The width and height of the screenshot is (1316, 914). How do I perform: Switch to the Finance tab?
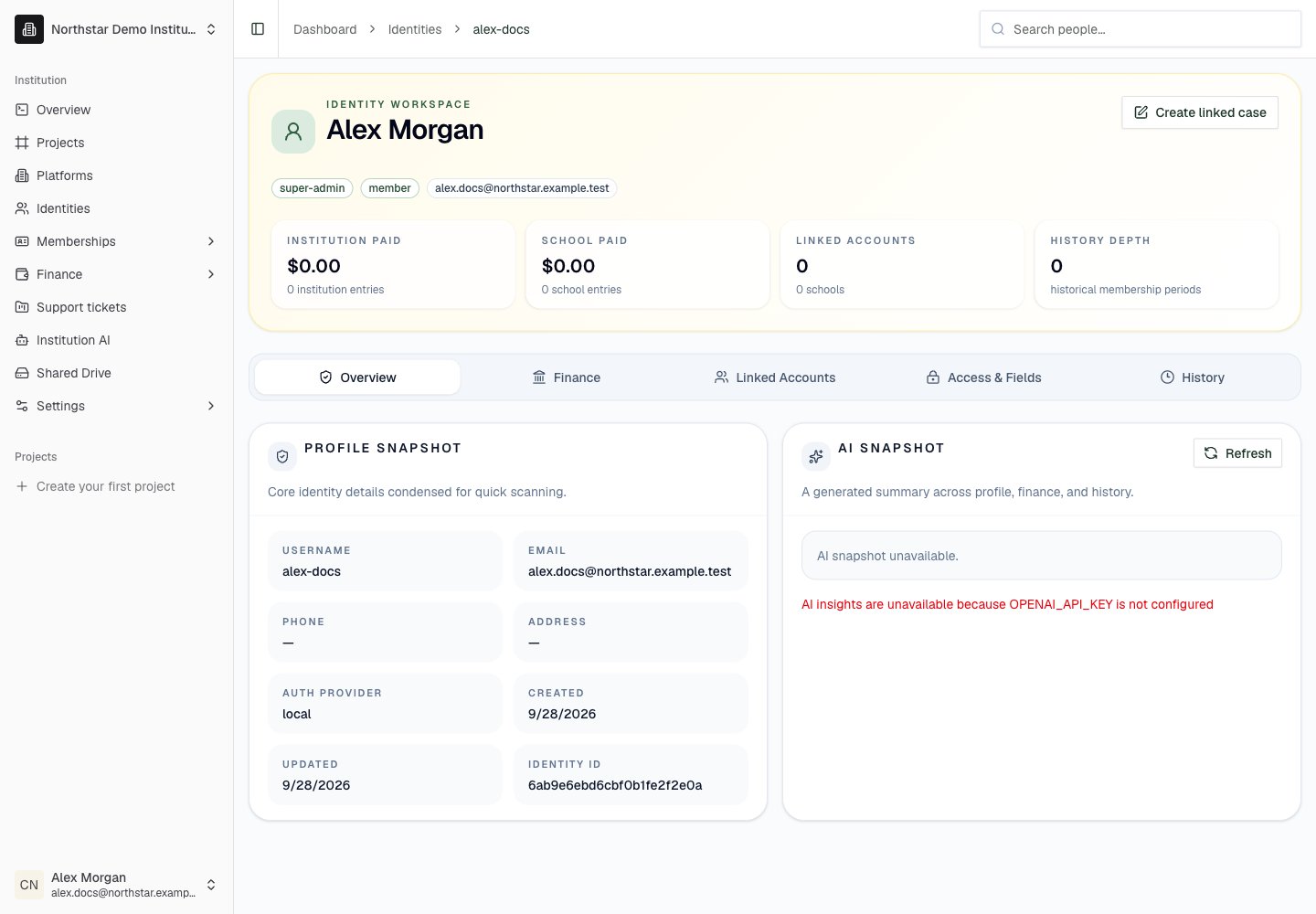pos(566,377)
